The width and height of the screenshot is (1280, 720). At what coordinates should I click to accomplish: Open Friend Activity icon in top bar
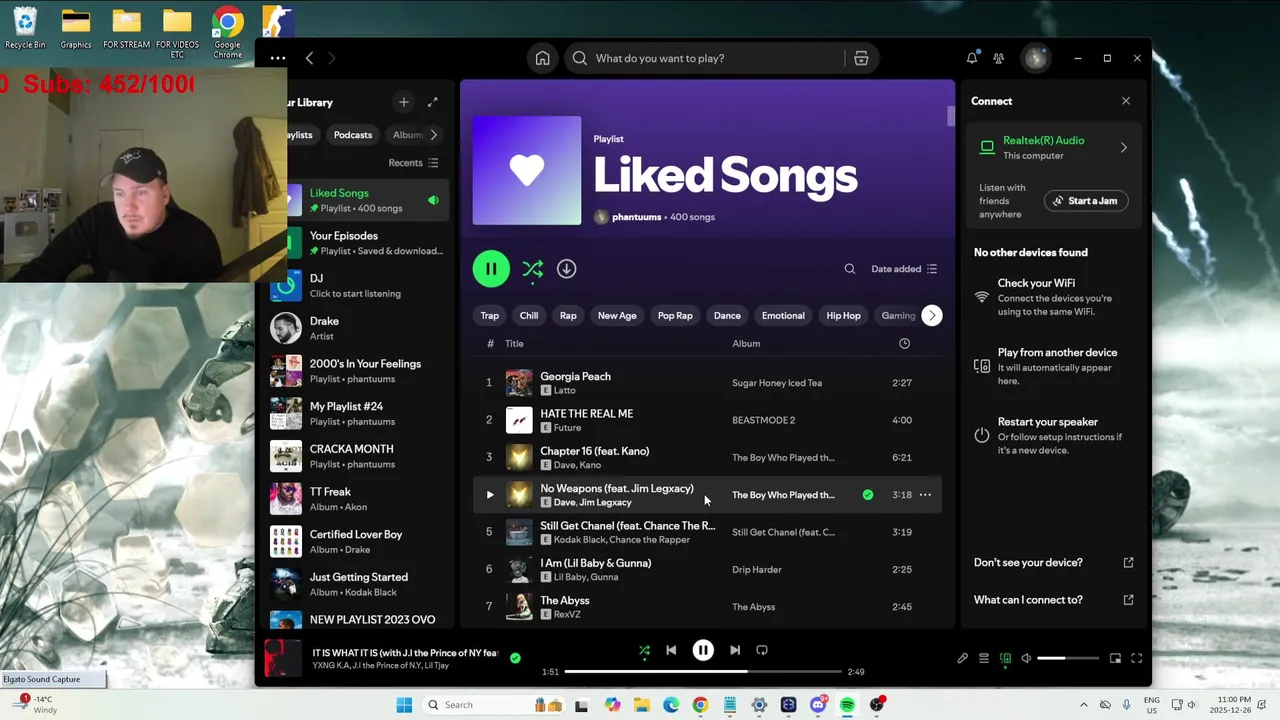(x=998, y=58)
